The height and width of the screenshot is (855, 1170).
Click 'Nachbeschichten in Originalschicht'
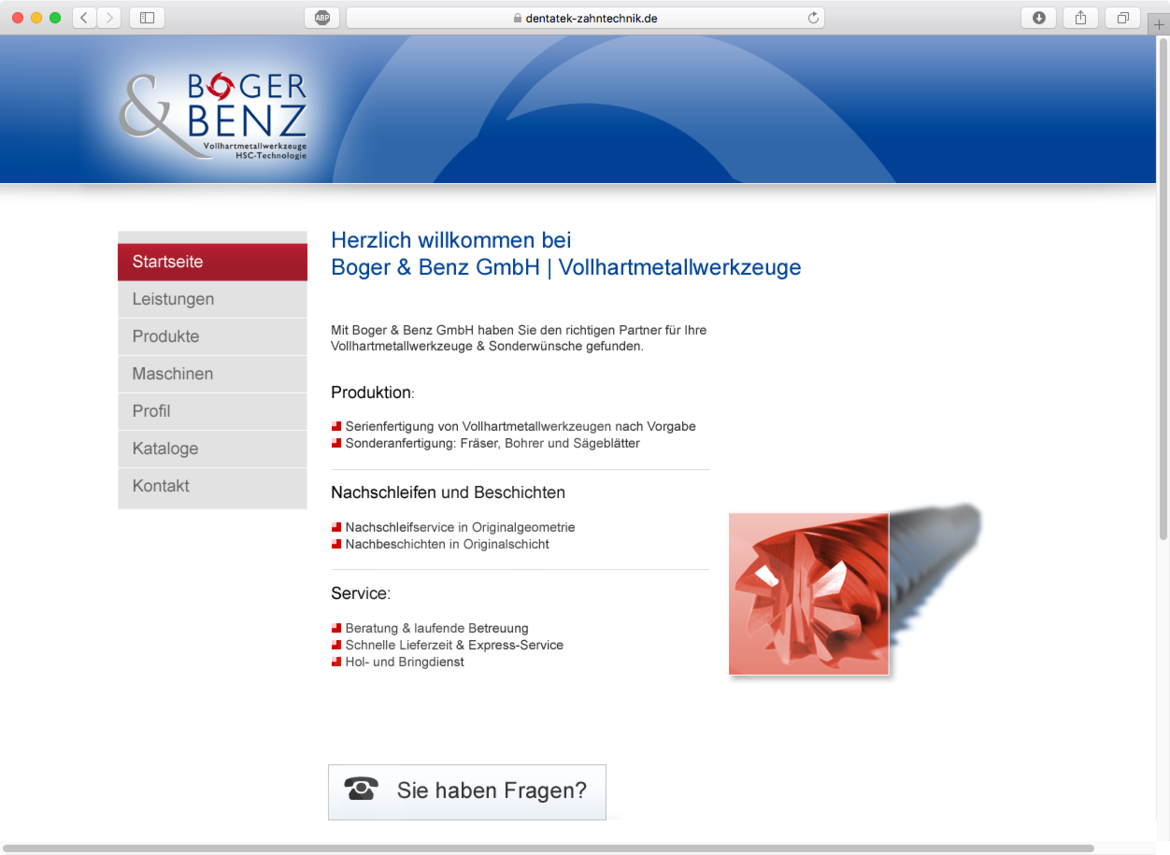tap(447, 544)
